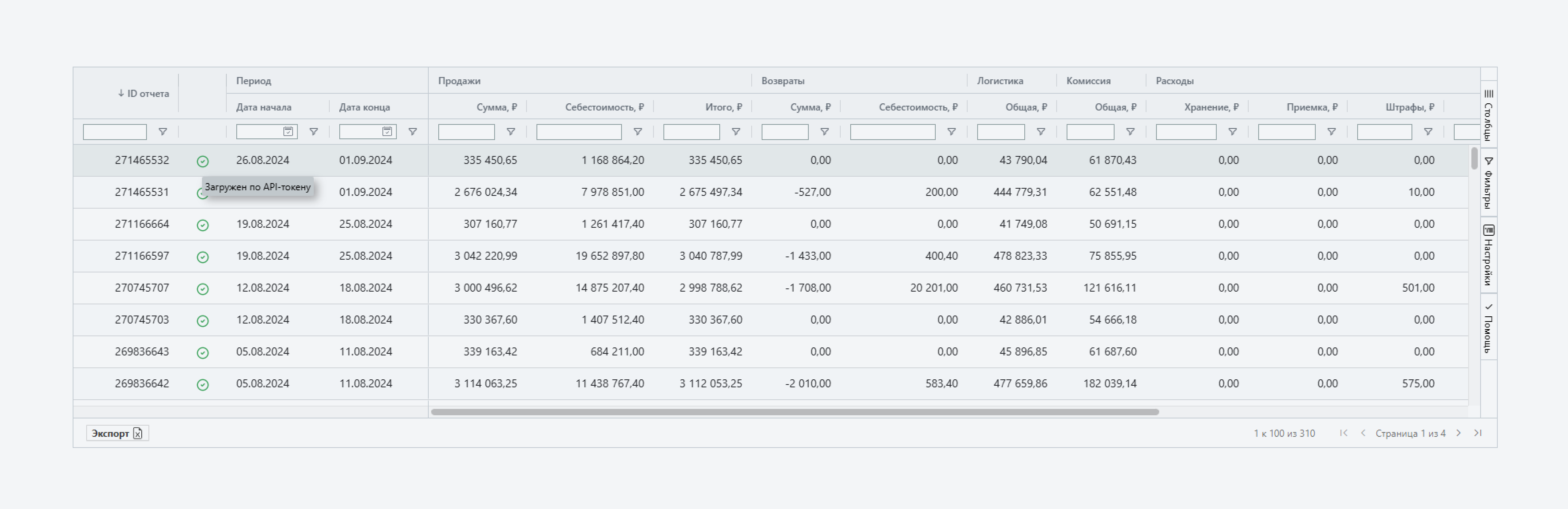The image size is (1568, 509).
Task: Click green status icon for report 269836642
Action: [203, 385]
